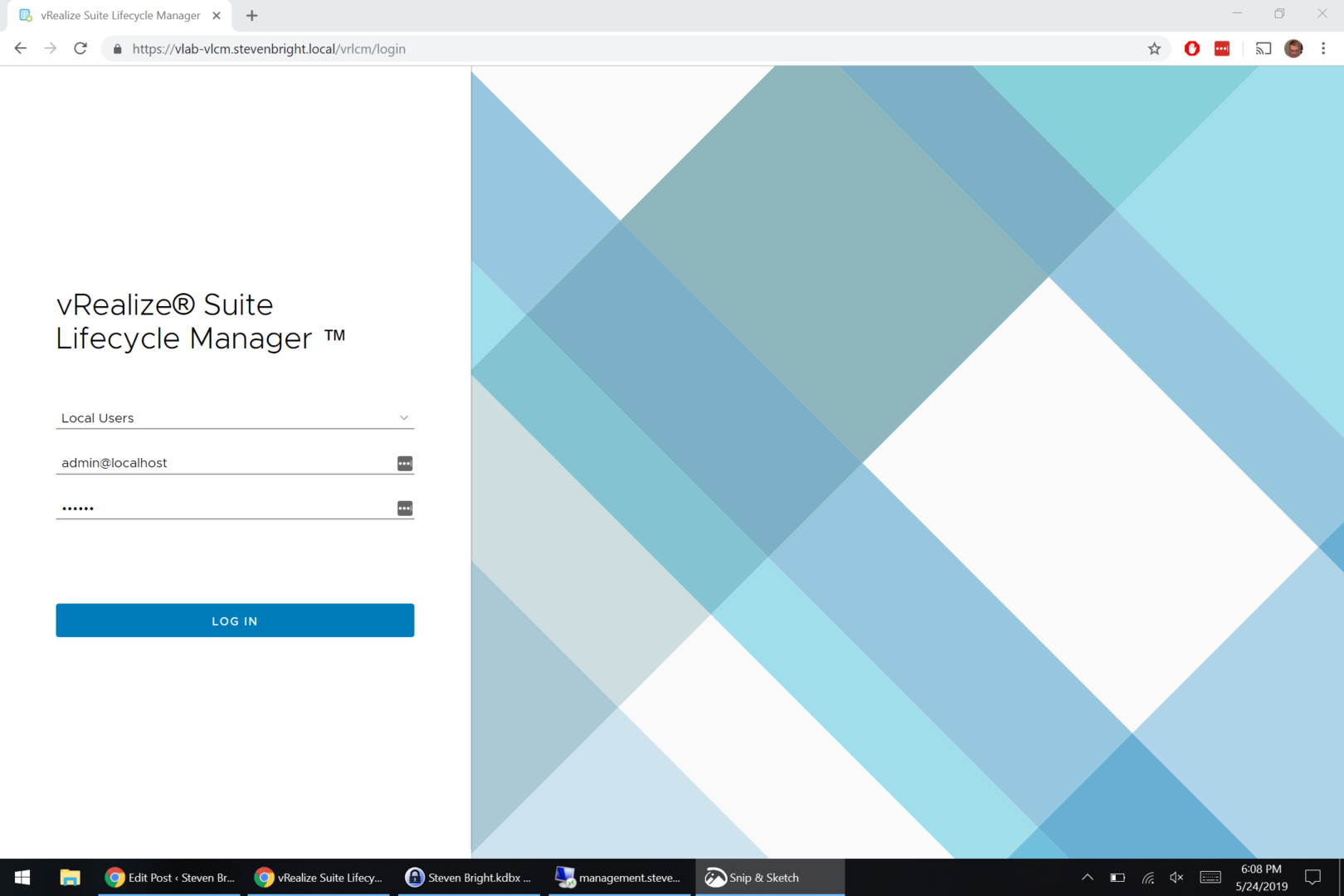Reload the login page
1344x896 pixels.
80,49
